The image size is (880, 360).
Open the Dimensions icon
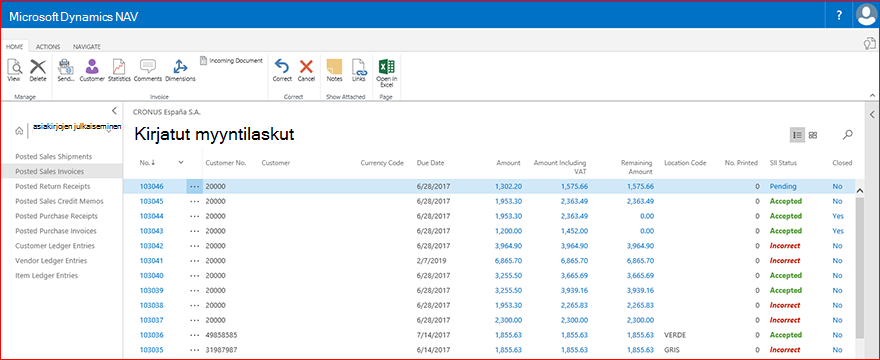point(180,71)
